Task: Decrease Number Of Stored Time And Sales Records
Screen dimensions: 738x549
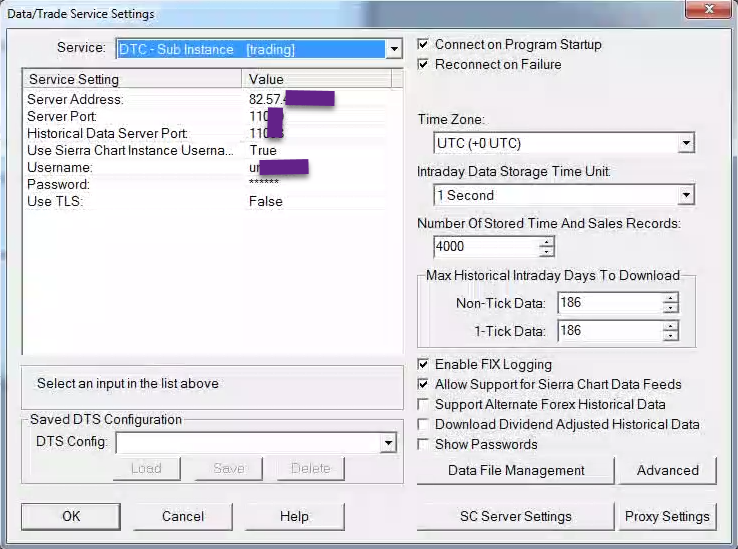Action: tap(546, 251)
